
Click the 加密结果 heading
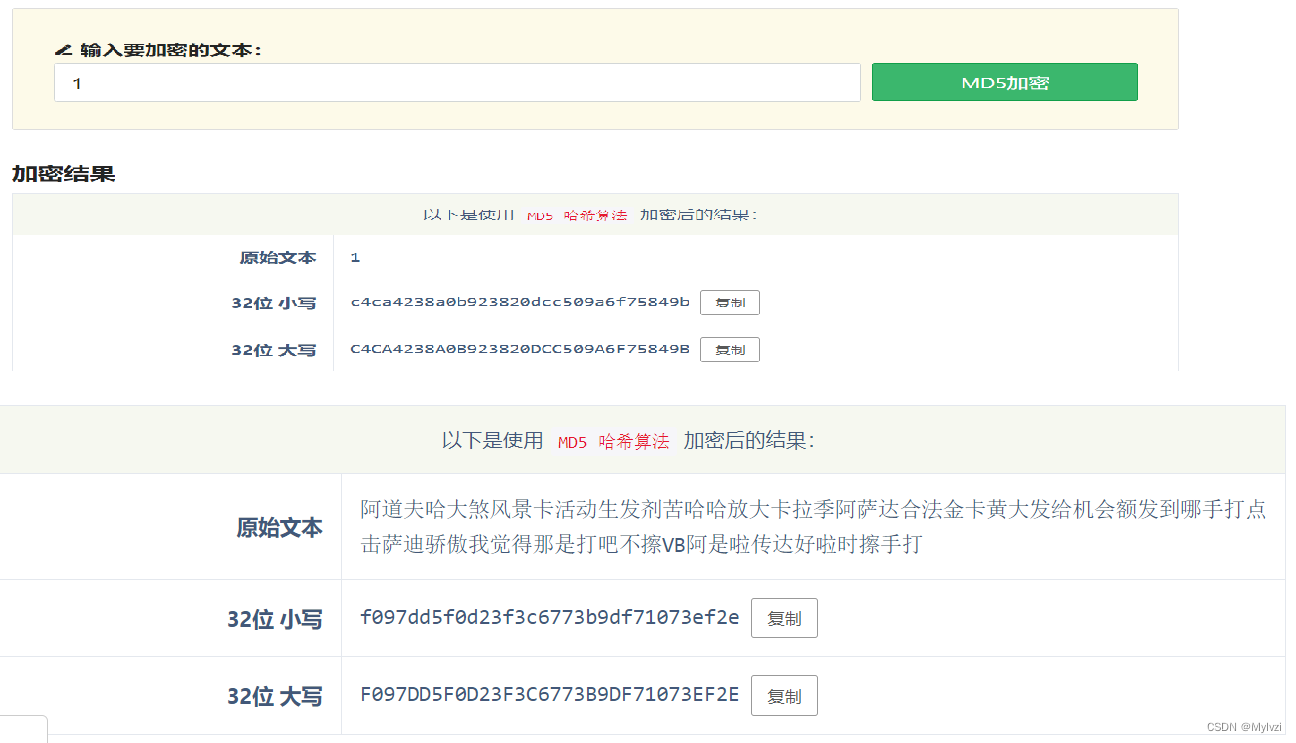click(x=64, y=174)
